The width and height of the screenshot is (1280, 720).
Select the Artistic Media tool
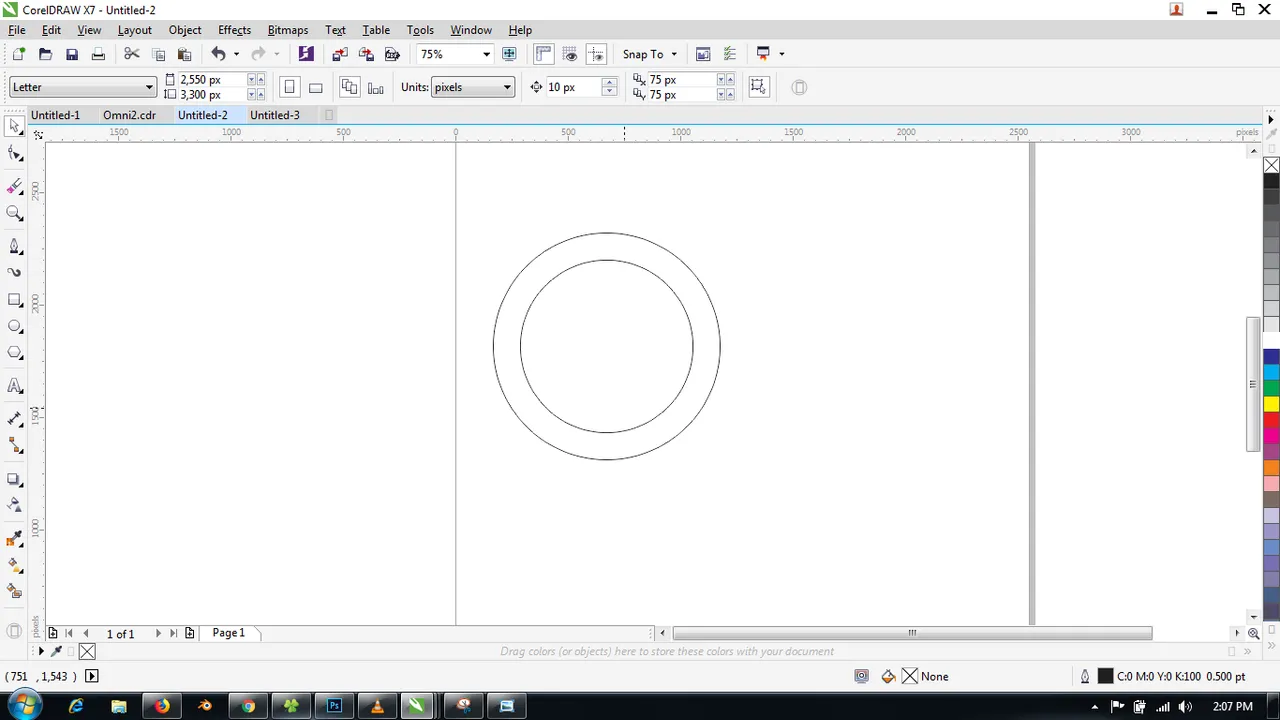pos(15,272)
